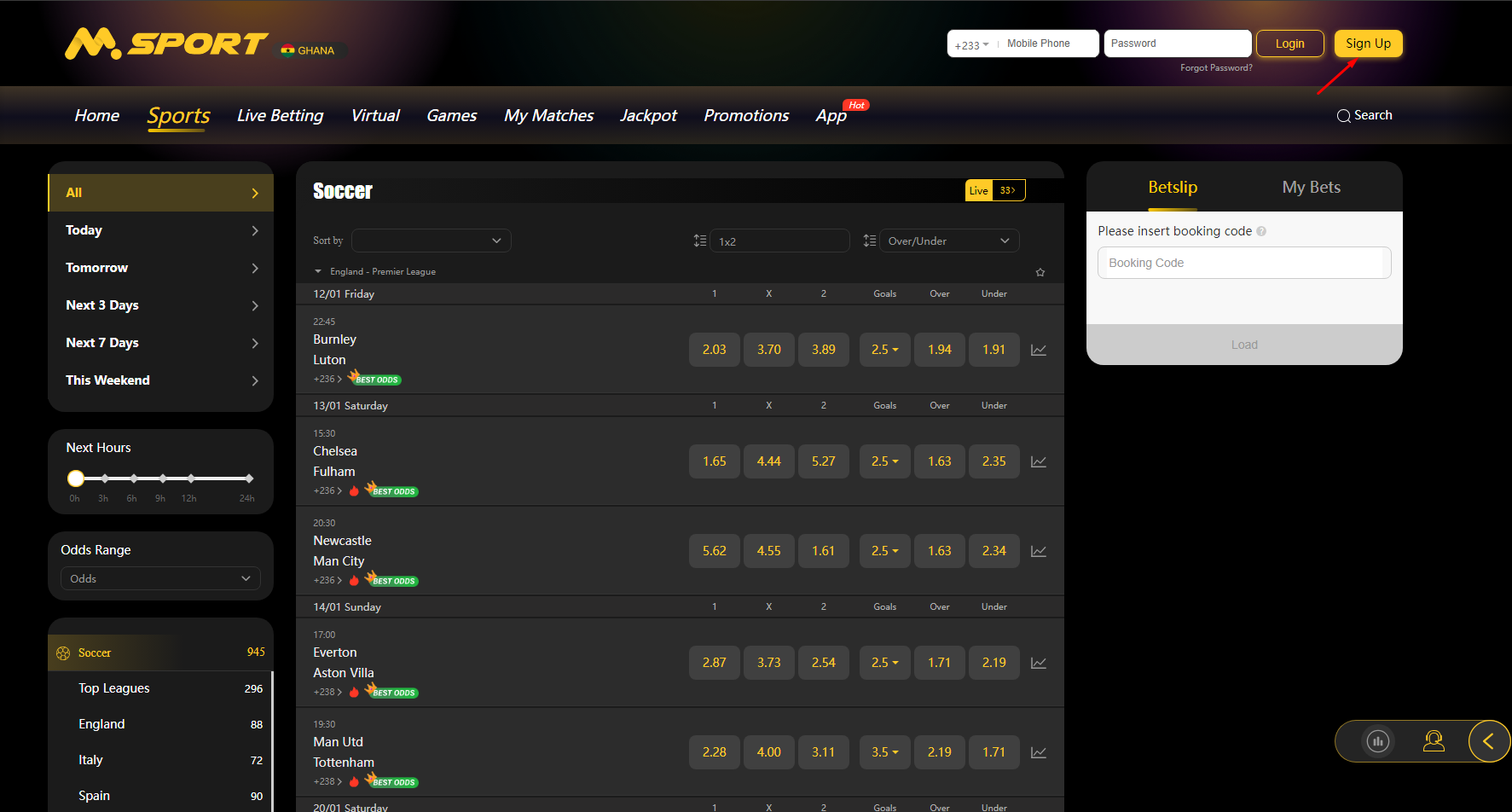The image size is (1512, 812).
Task: Filter matches by Next 3 Days
Action: click(x=160, y=305)
